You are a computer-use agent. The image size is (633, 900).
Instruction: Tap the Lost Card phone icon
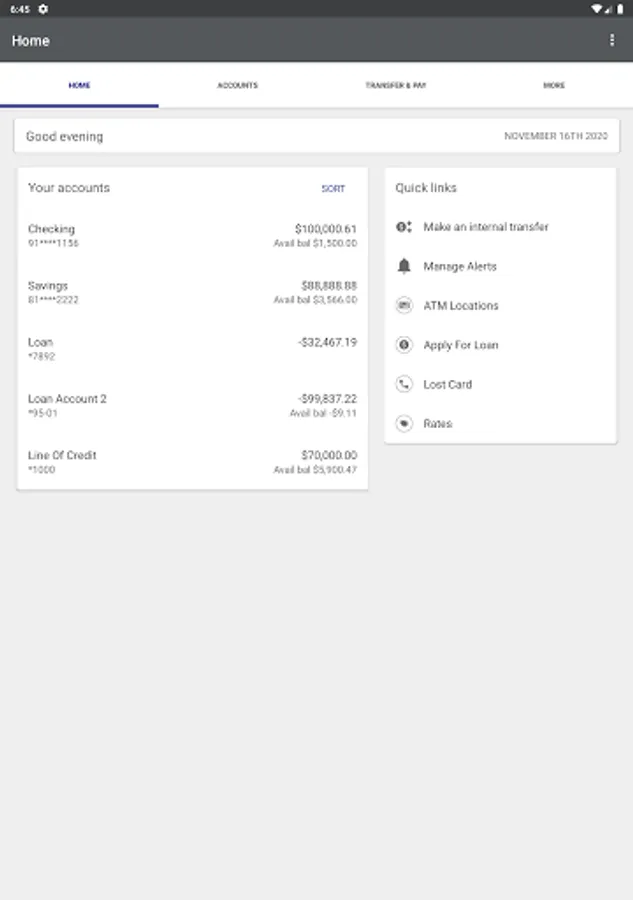[x=404, y=384]
